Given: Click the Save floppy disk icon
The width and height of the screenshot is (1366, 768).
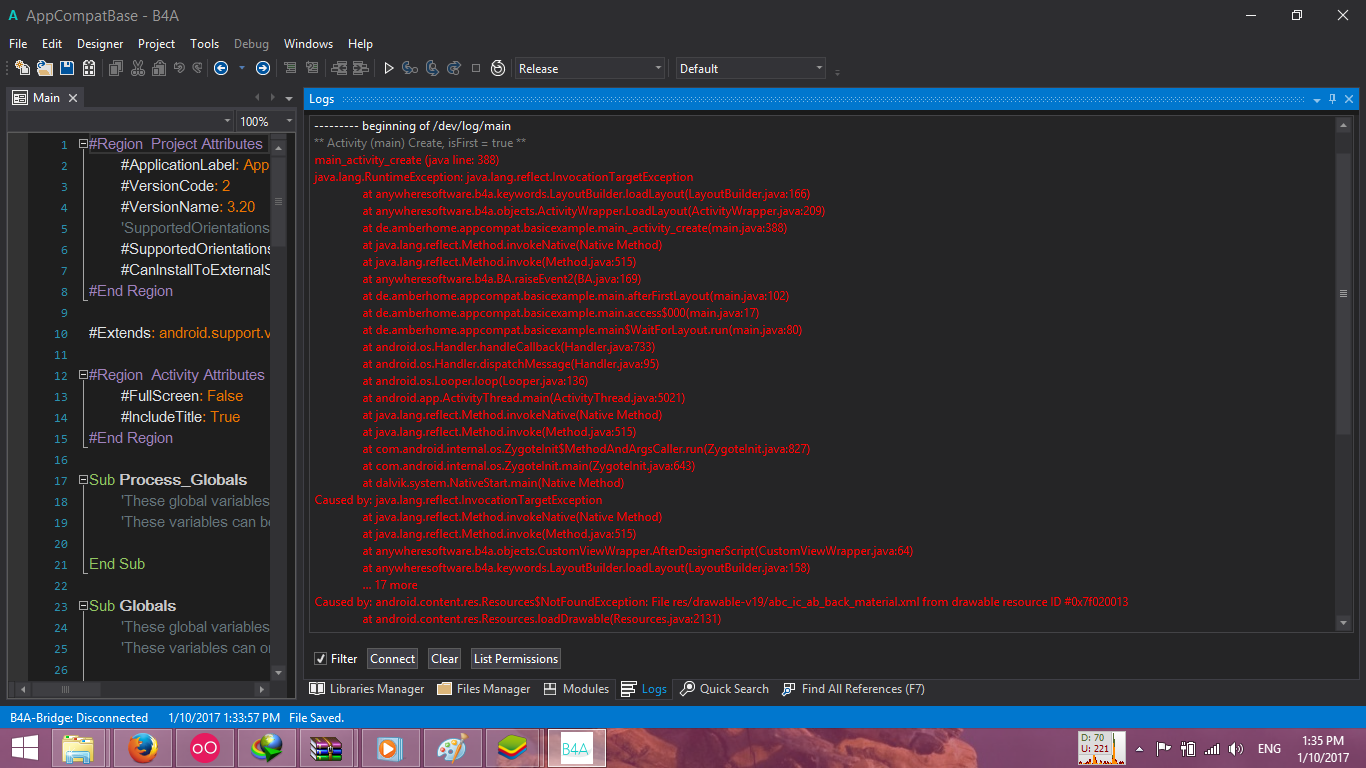Looking at the screenshot, I should 67,68.
